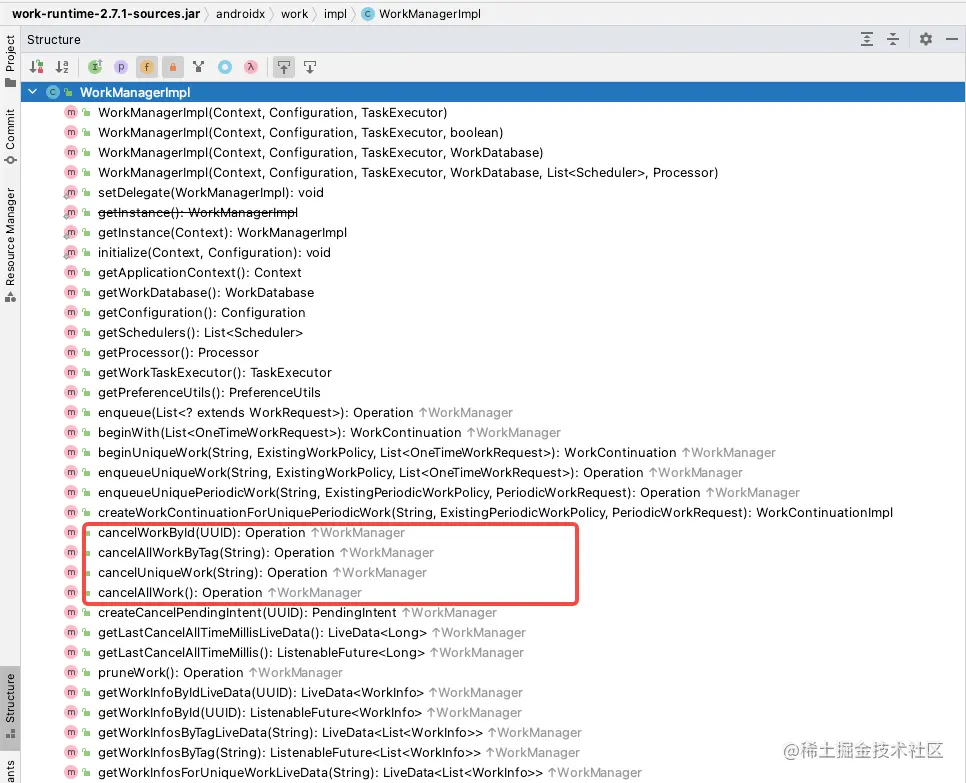966x783 pixels.
Task: Open the Resource Manager side tab
Action: (x=10, y=245)
